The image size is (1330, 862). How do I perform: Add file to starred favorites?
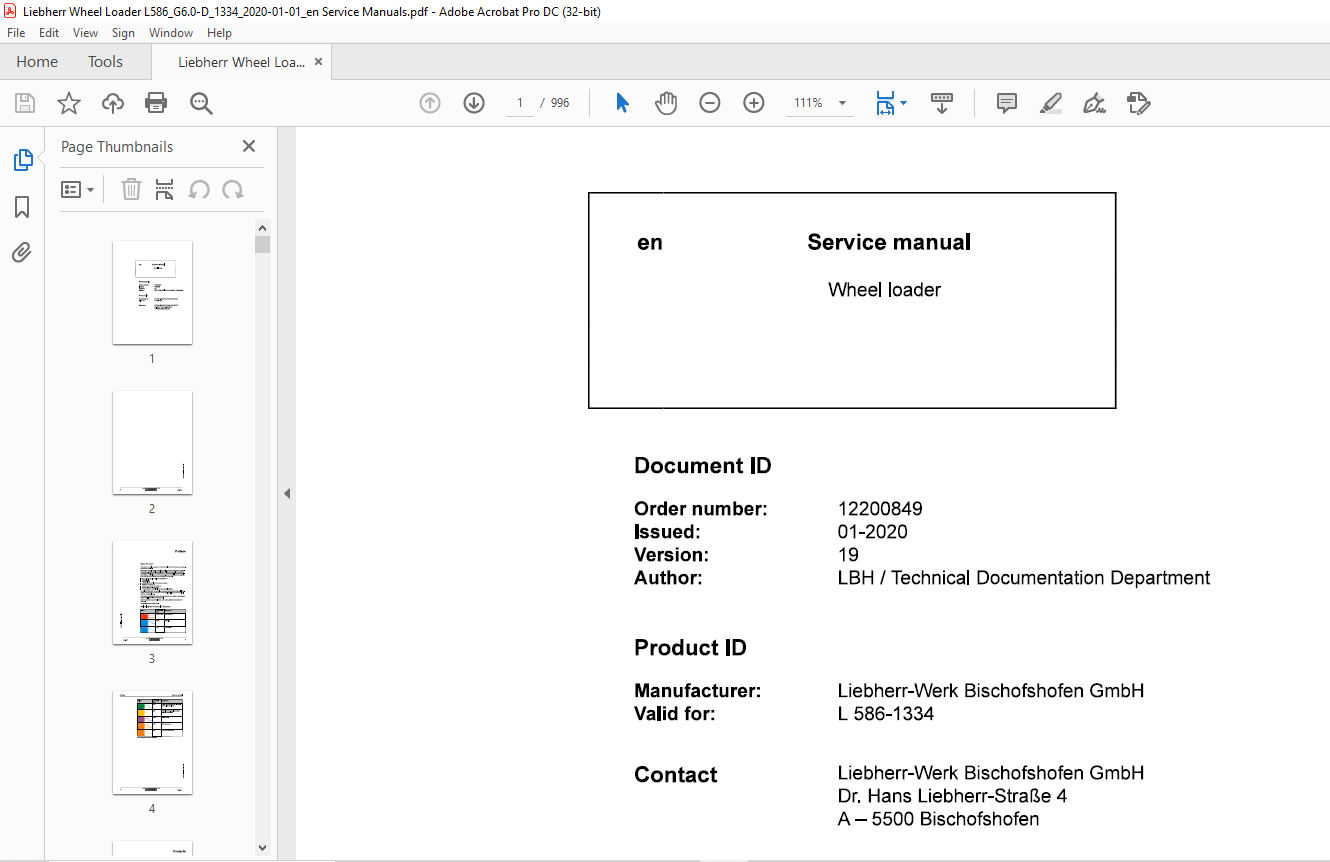tap(68, 103)
